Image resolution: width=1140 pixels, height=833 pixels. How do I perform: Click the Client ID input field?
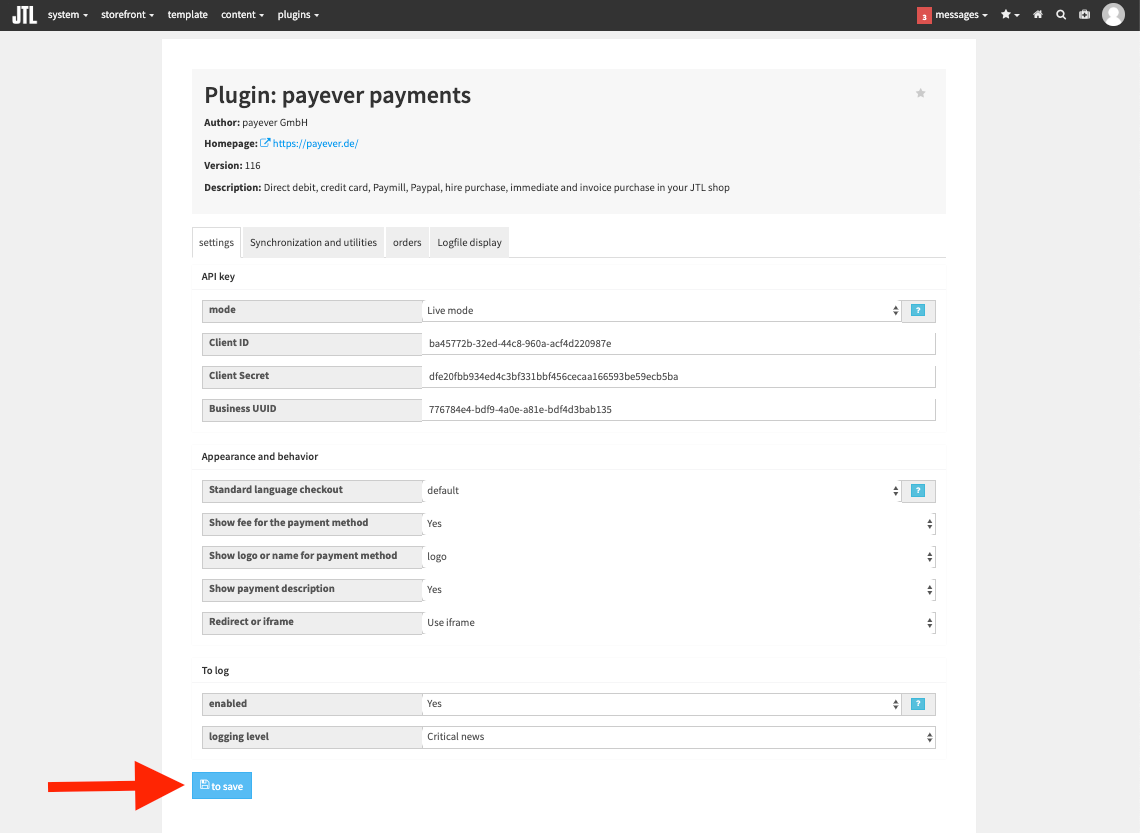pyautogui.click(x=679, y=344)
